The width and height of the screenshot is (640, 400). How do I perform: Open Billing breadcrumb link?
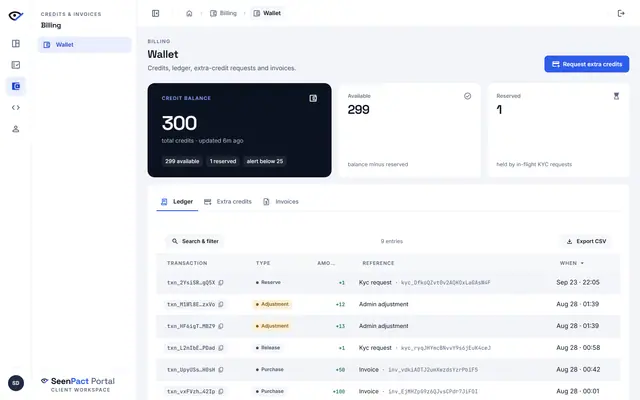click(223, 13)
